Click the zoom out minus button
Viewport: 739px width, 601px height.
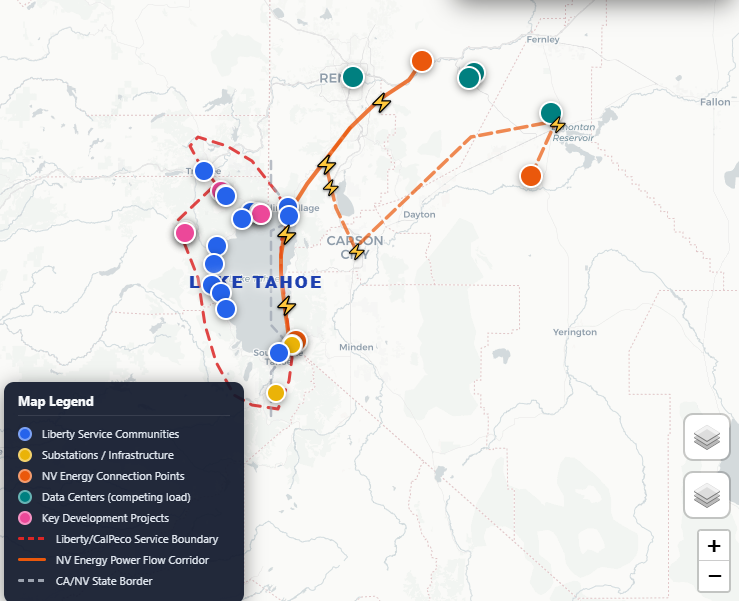[714, 576]
